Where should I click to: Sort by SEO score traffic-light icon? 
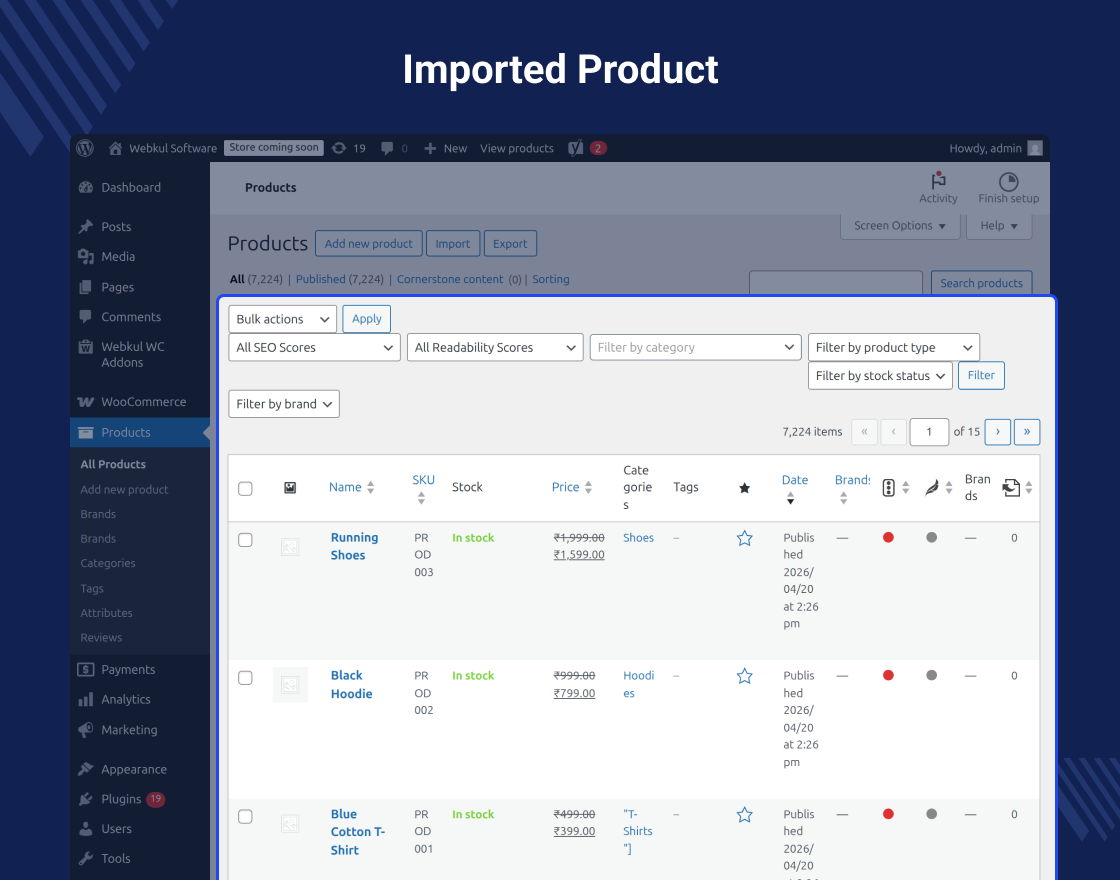click(888, 488)
